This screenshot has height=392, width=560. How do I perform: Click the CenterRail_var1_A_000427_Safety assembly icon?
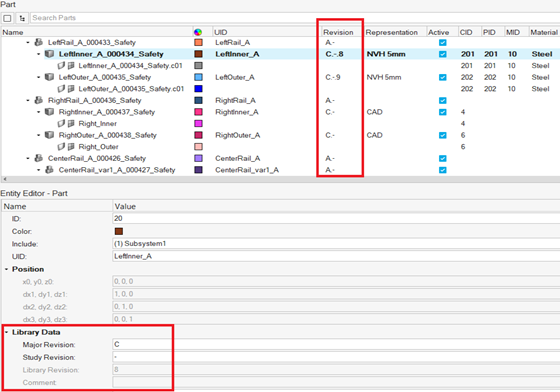pyautogui.click(x=49, y=170)
